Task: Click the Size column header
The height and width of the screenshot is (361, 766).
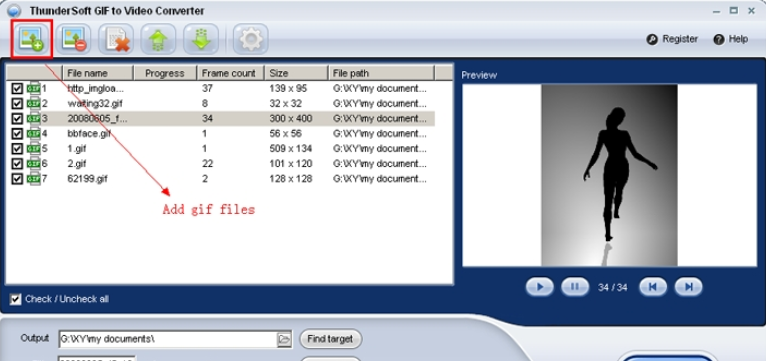Action: click(x=296, y=73)
